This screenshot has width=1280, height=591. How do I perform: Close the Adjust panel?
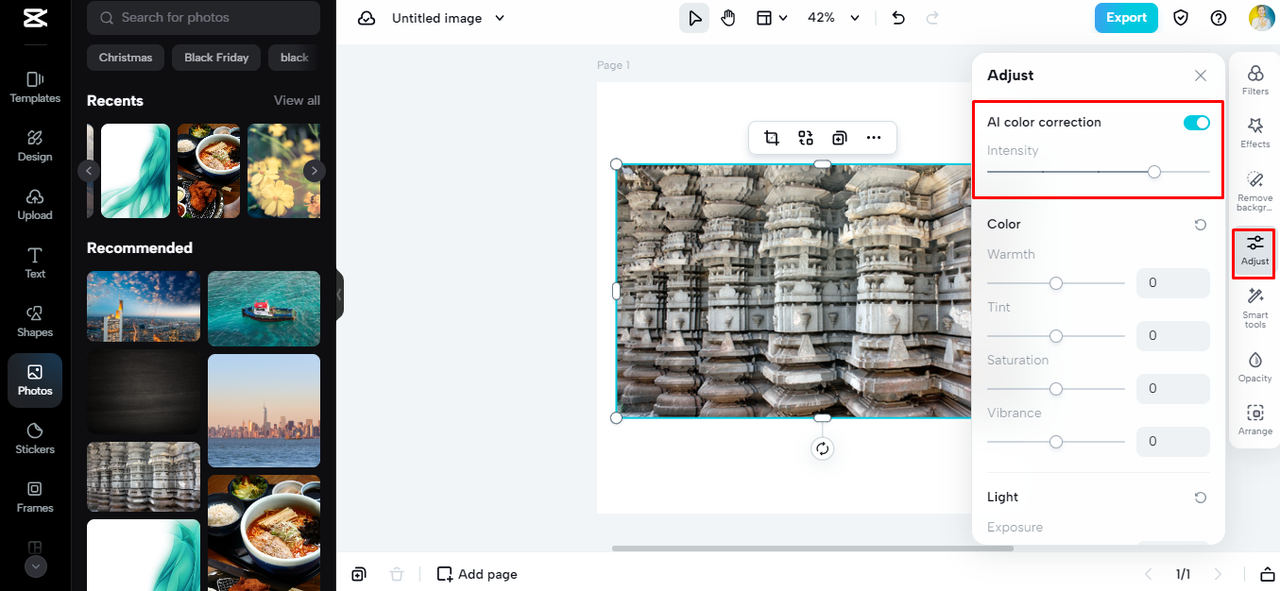tap(1201, 76)
